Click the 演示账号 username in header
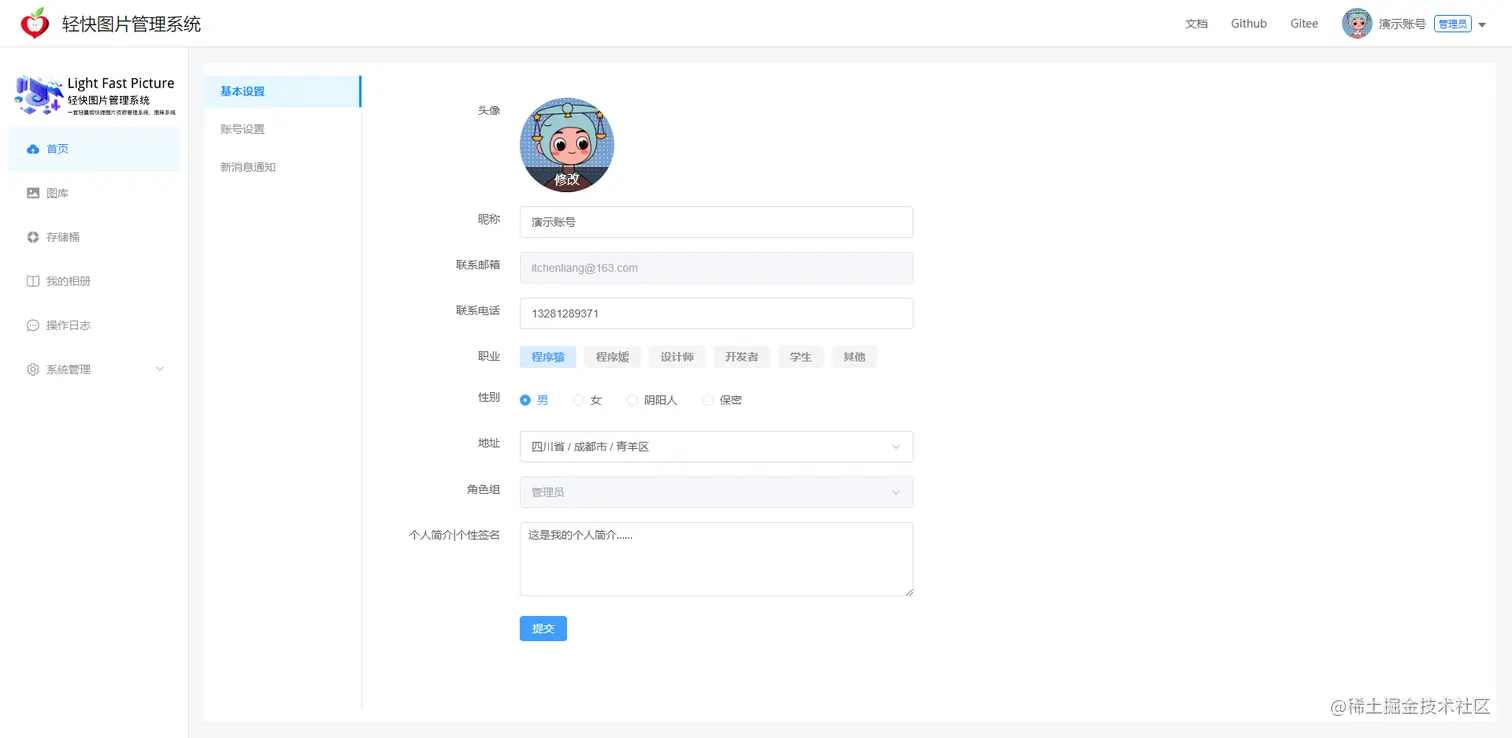The height and width of the screenshot is (738, 1512). point(1402,24)
